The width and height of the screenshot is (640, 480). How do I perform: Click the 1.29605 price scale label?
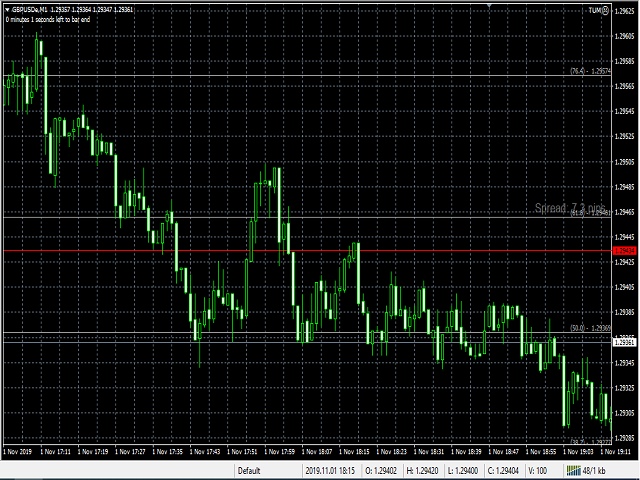tap(624, 36)
